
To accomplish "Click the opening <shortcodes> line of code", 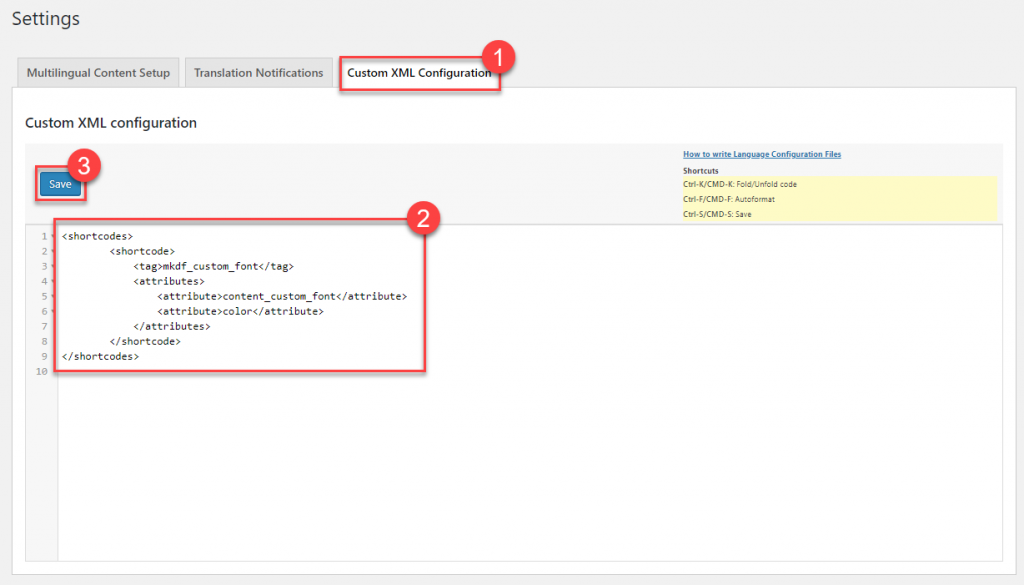I will (97, 236).
